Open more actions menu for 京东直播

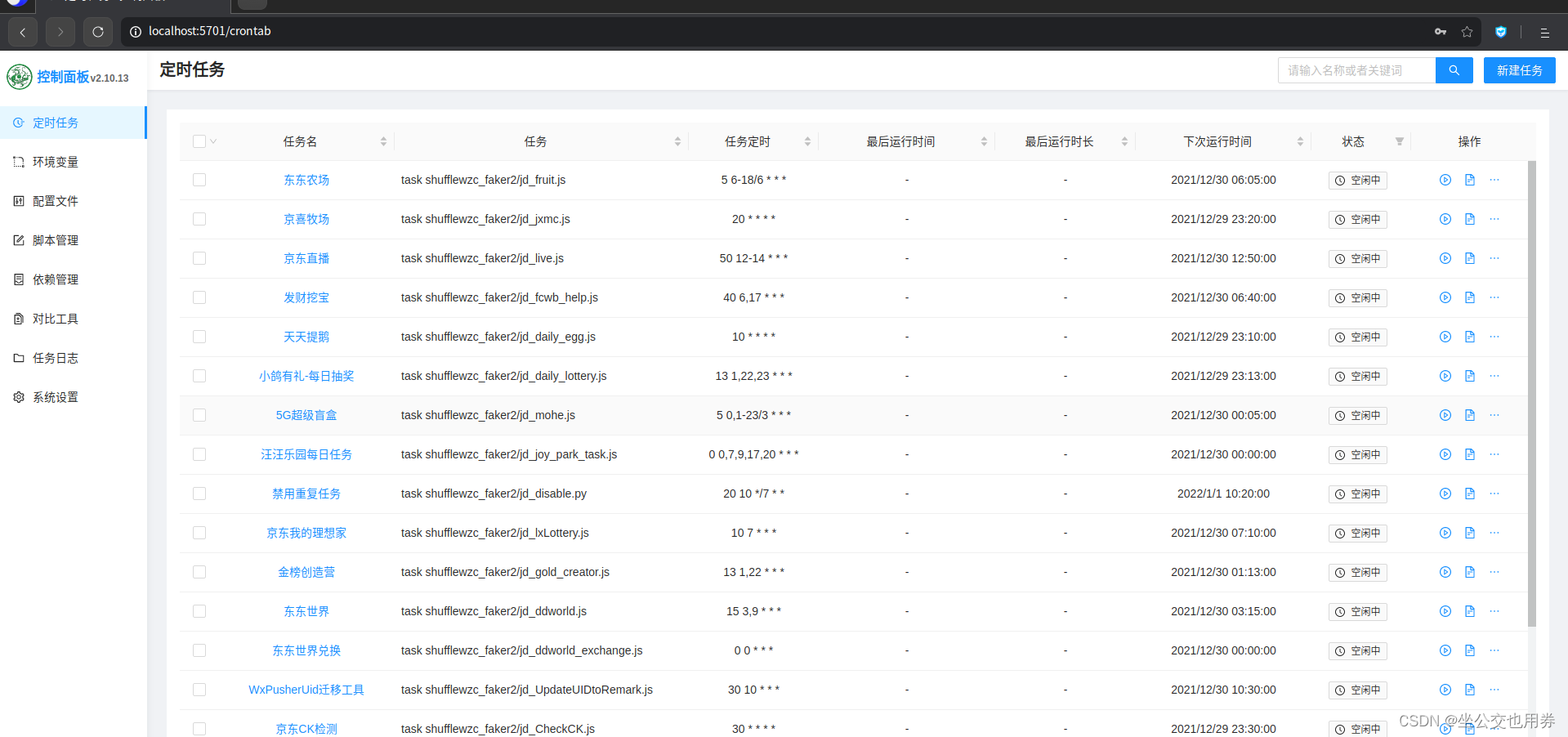point(1494,258)
